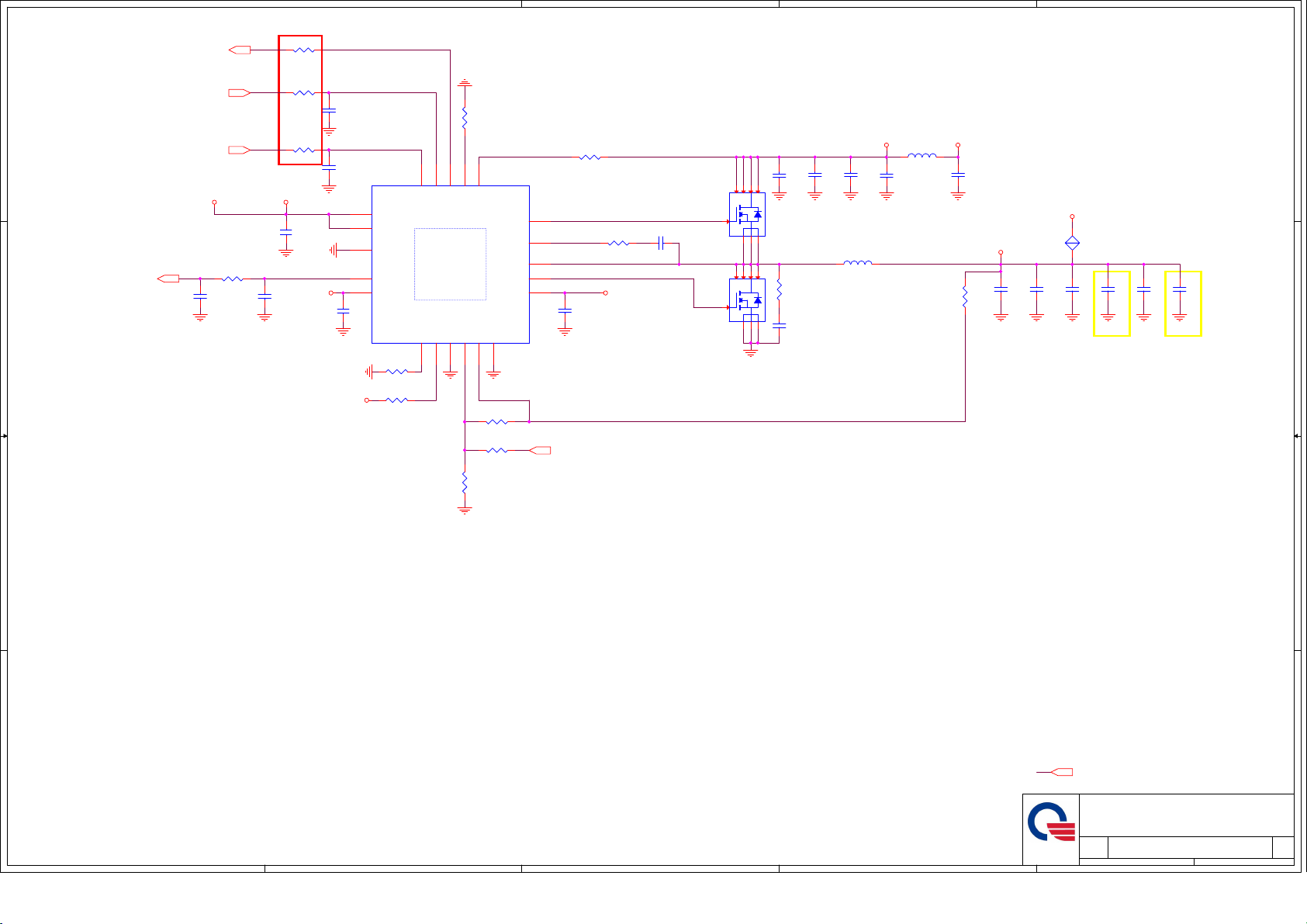Select the resistor tied to the sideways ground below the IC
This screenshot has width=1307, height=924.
(396, 372)
